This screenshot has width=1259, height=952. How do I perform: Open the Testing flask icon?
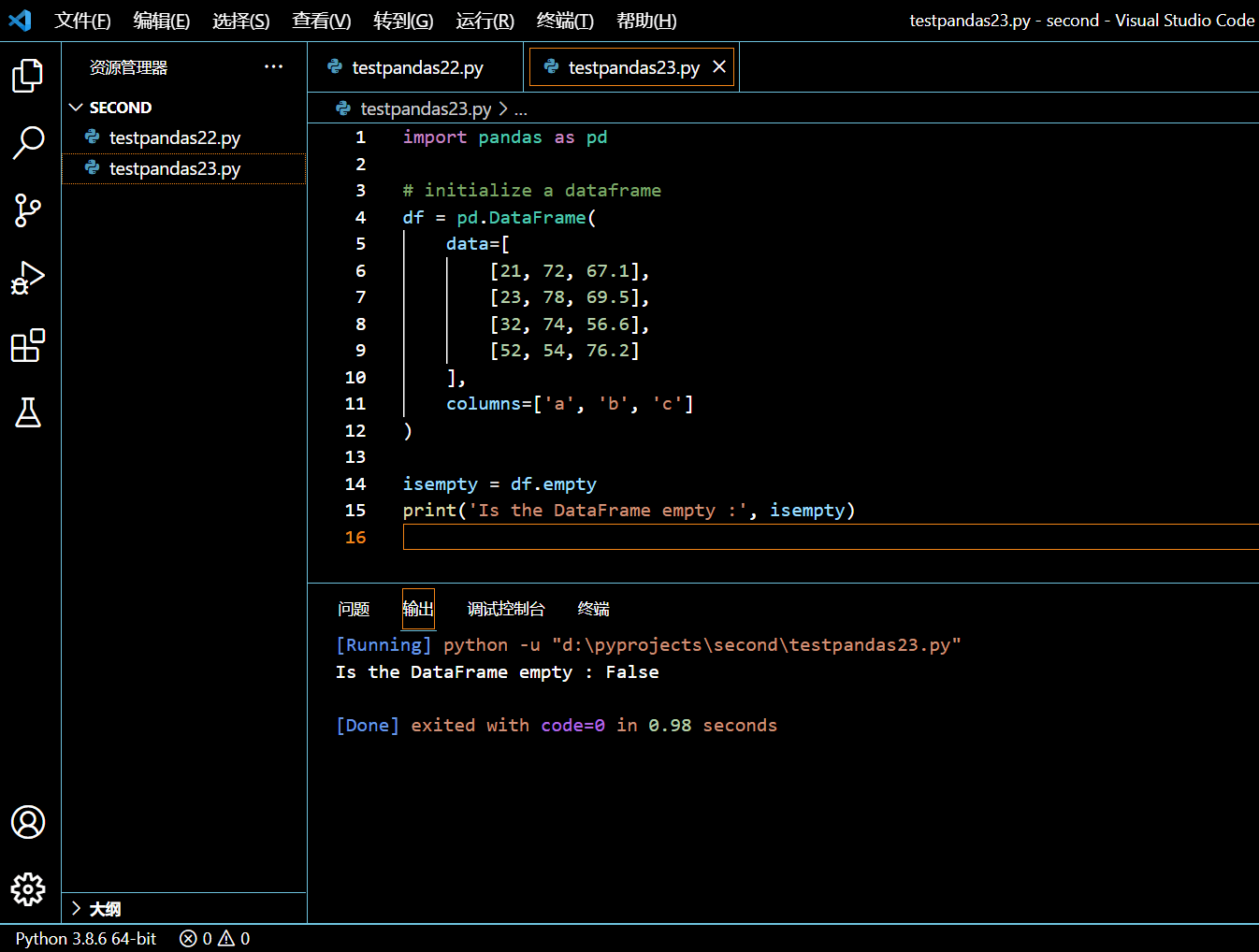[28, 412]
